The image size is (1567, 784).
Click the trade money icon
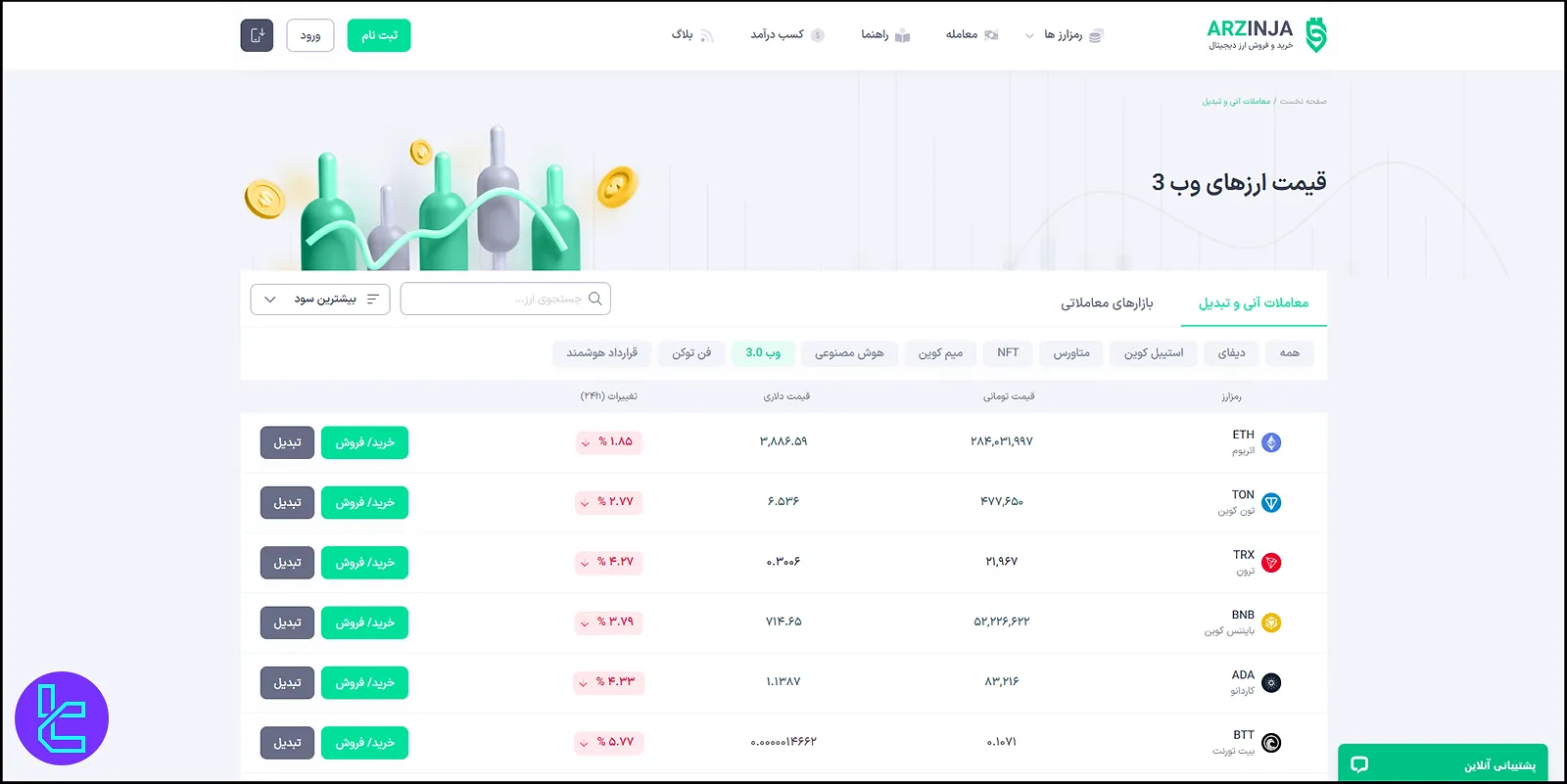point(991,35)
